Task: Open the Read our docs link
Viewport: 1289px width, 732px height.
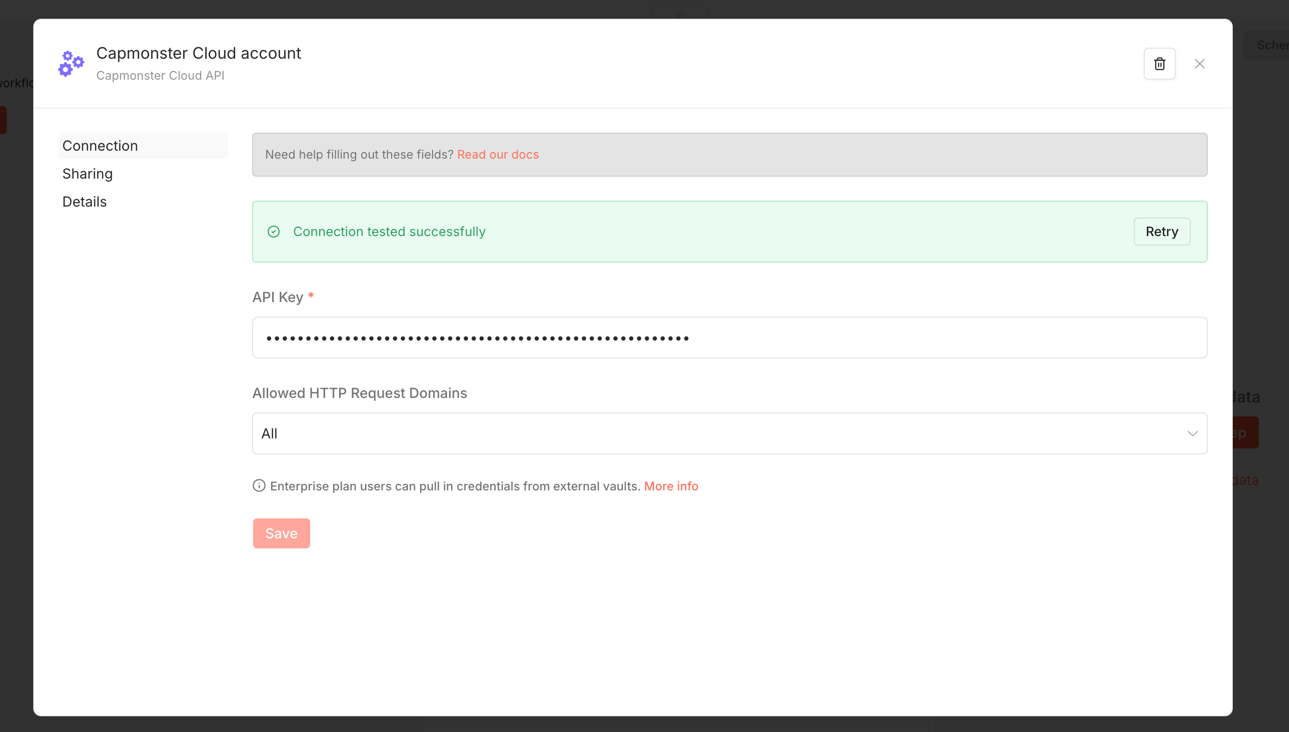Action: [x=498, y=154]
